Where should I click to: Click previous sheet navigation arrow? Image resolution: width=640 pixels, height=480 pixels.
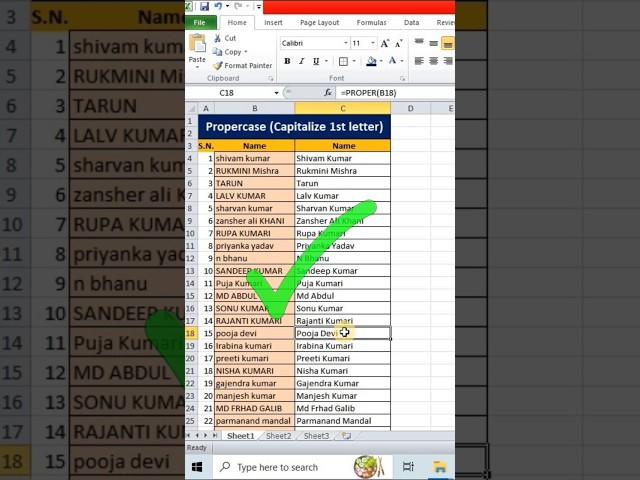[x=197, y=436]
